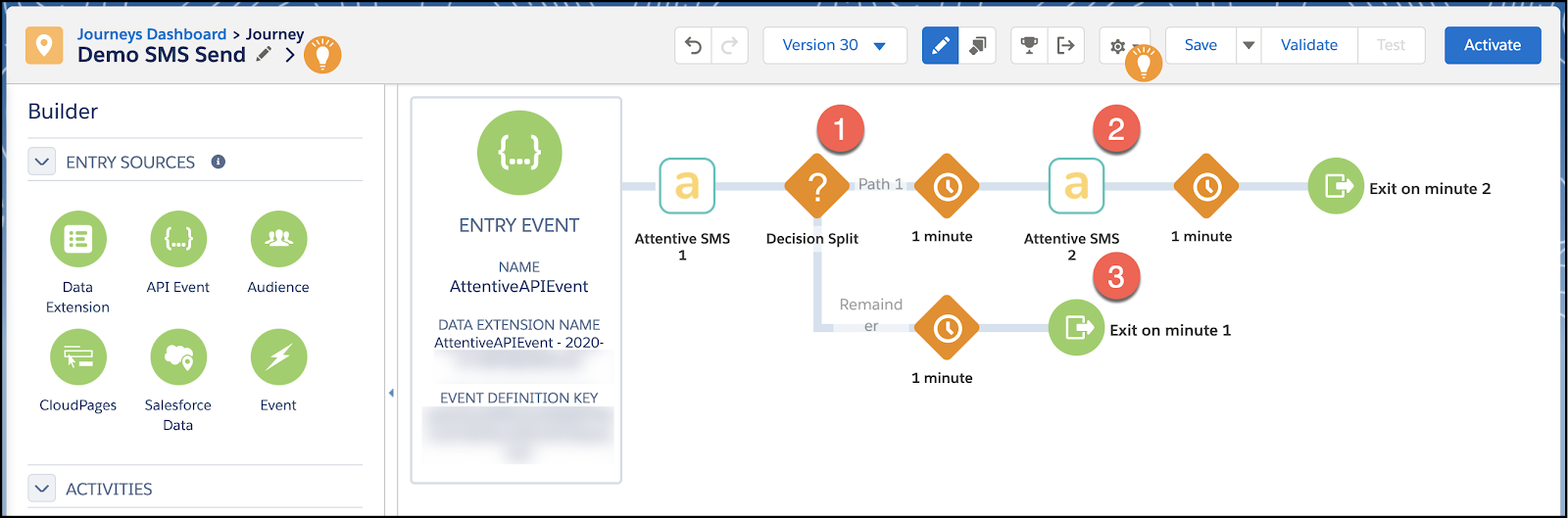Click the ENTRY EVENT heading
Viewport: 1568px width, 518px height.
pos(519,226)
